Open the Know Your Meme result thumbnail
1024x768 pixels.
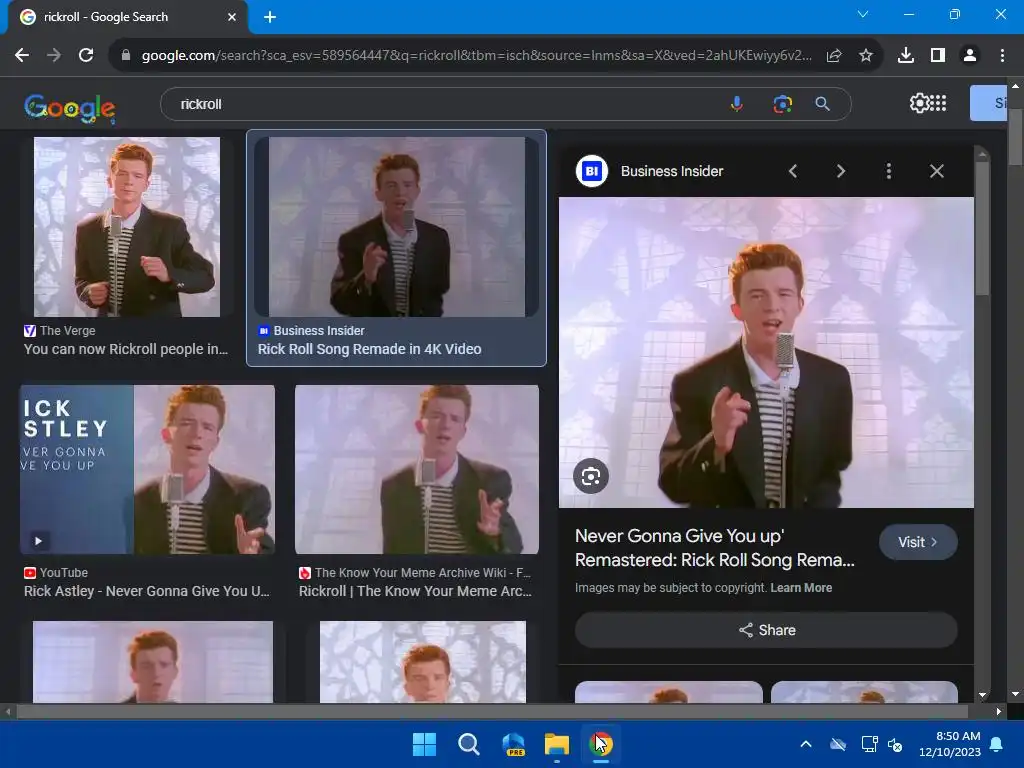417,470
